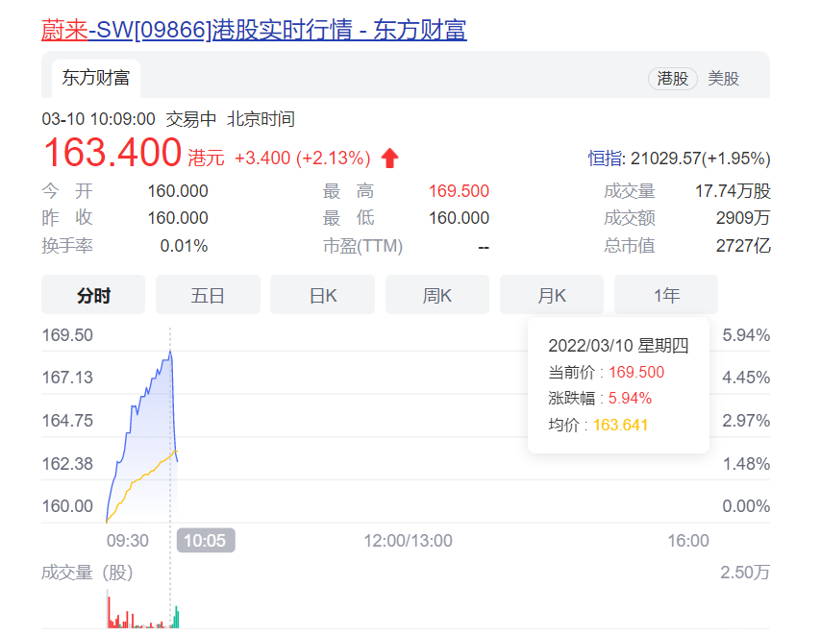This screenshot has height=635, width=820.
Task: Click the 164.75 y-axis price label
Action: tap(67, 421)
